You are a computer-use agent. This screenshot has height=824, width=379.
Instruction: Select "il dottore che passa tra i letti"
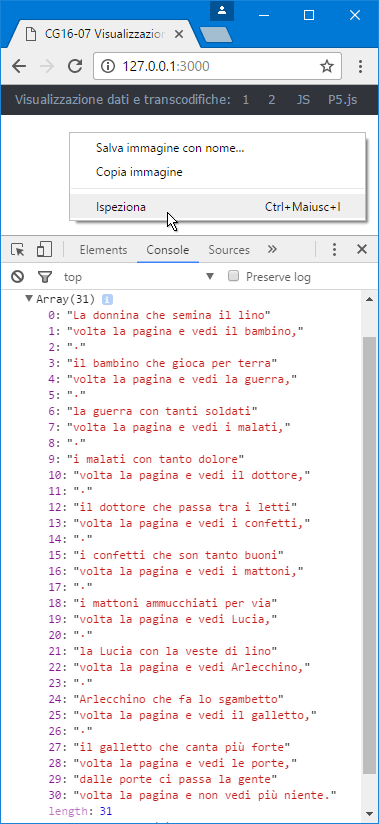click(x=186, y=507)
